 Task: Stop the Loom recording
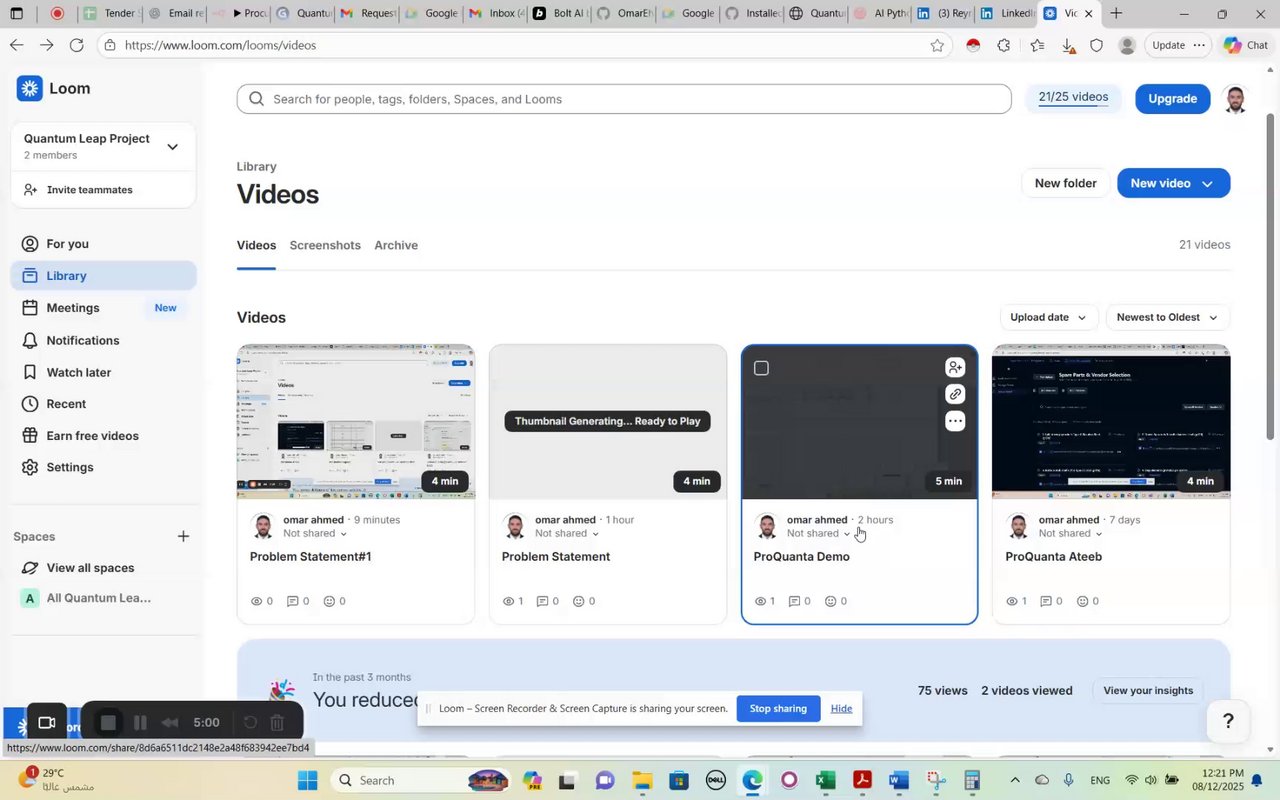coord(109,723)
